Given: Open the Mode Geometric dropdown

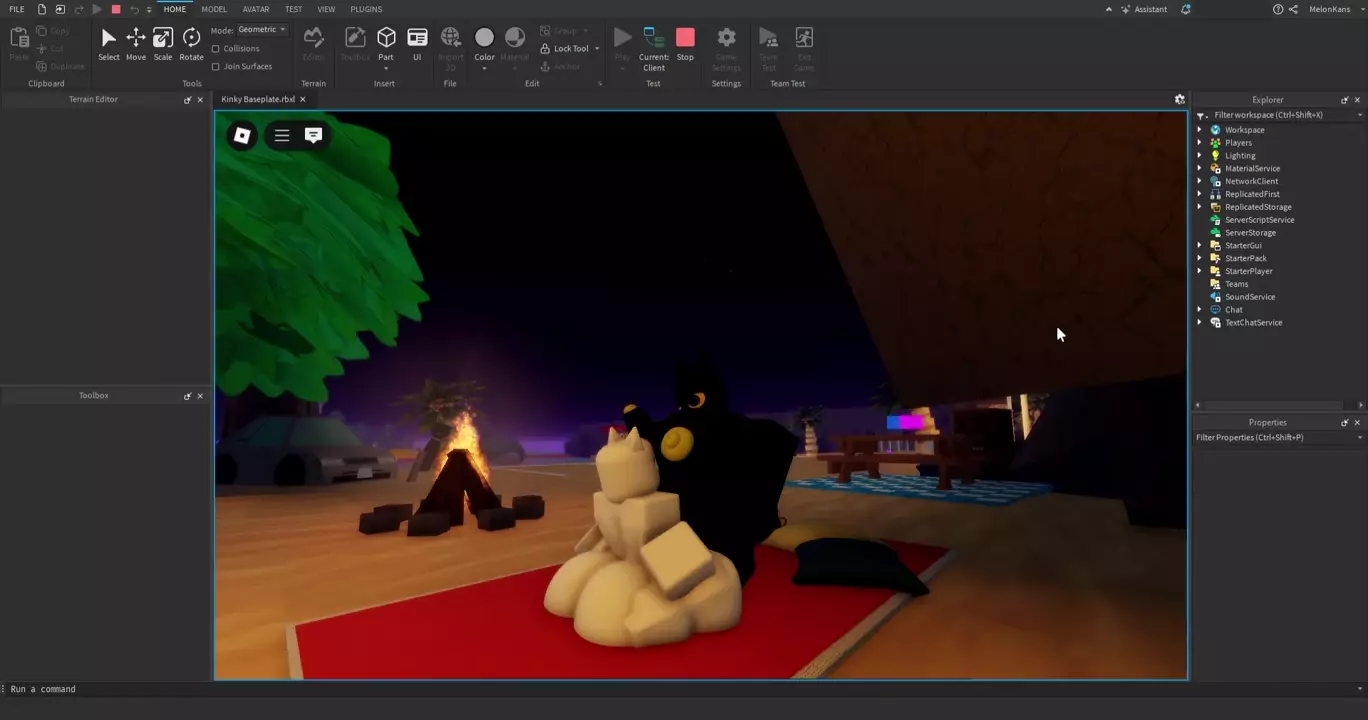Looking at the screenshot, I should pos(262,30).
